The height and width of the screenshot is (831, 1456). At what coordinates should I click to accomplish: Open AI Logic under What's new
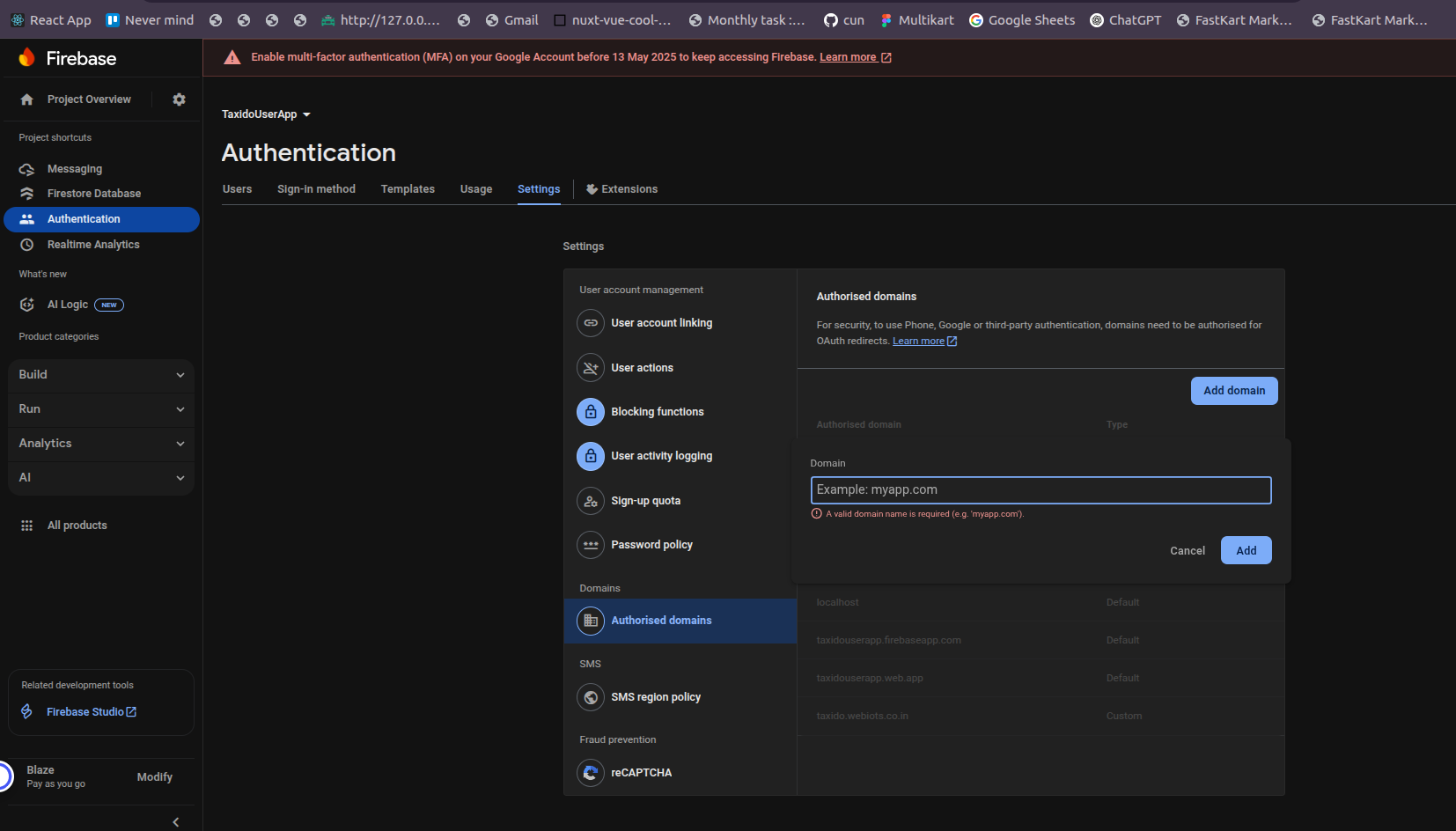click(x=68, y=305)
